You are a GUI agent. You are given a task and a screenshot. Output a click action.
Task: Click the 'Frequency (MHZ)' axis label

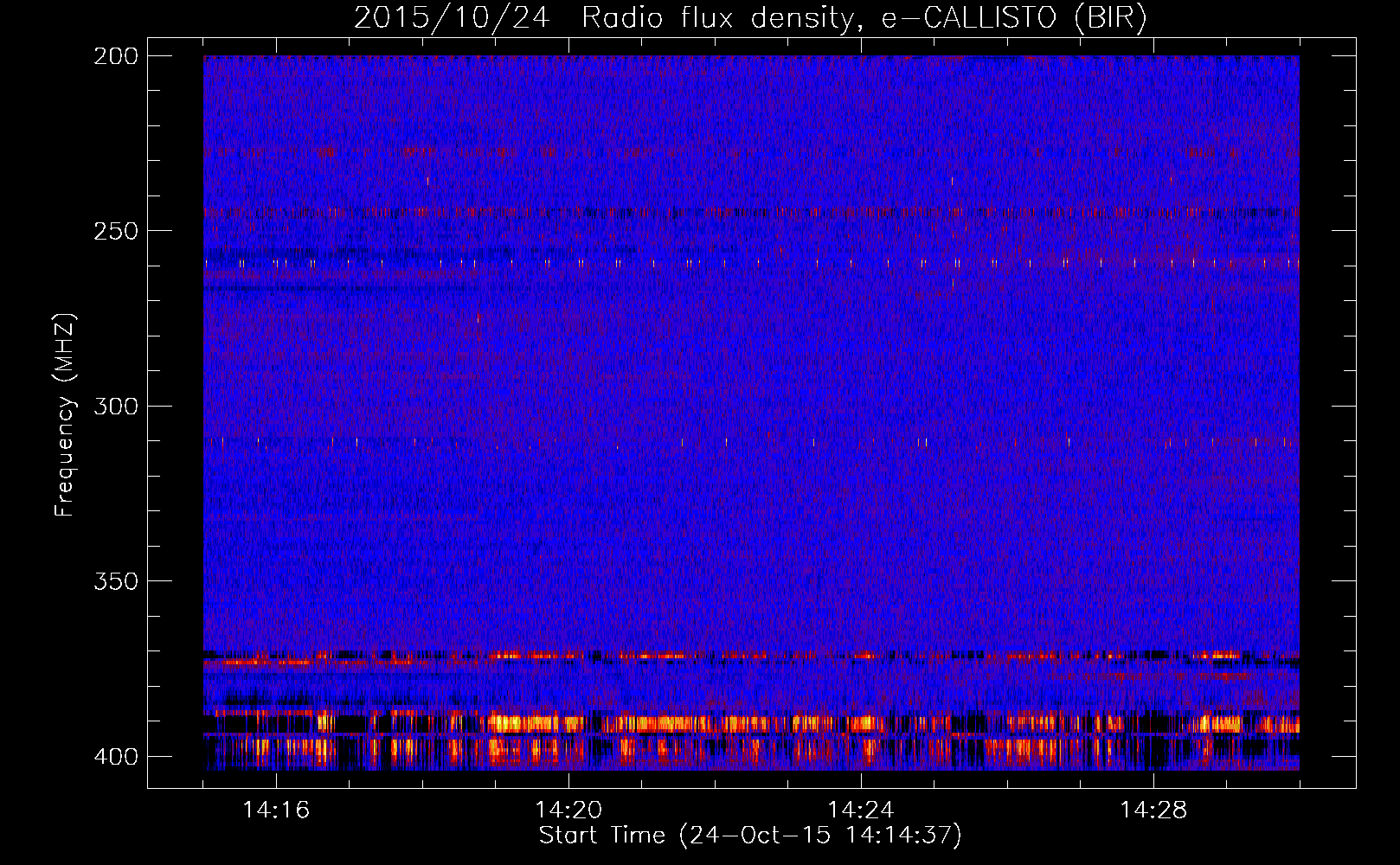[x=65, y=414]
